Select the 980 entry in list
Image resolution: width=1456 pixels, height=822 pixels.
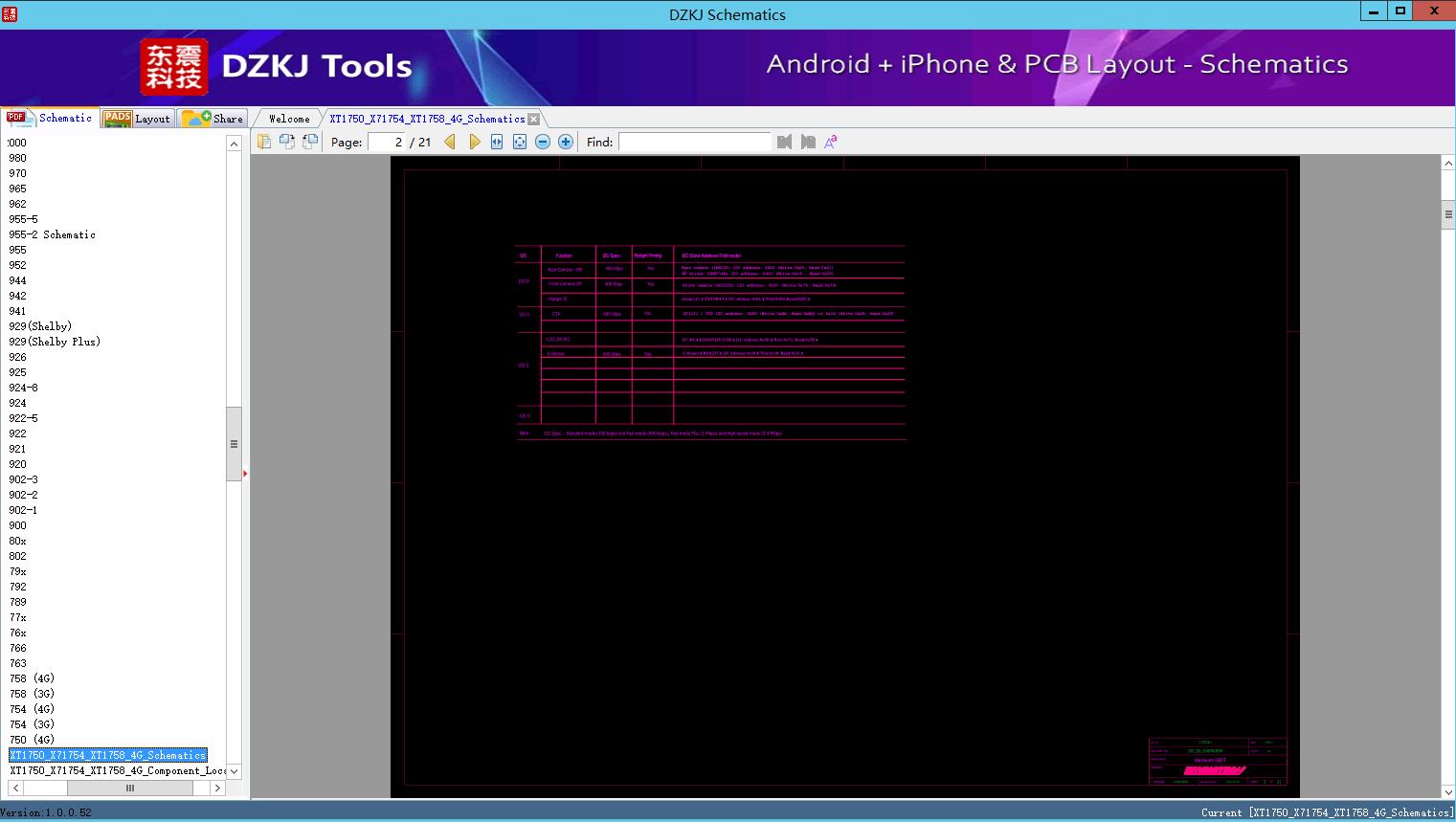pyautogui.click(x=18, y=158)
